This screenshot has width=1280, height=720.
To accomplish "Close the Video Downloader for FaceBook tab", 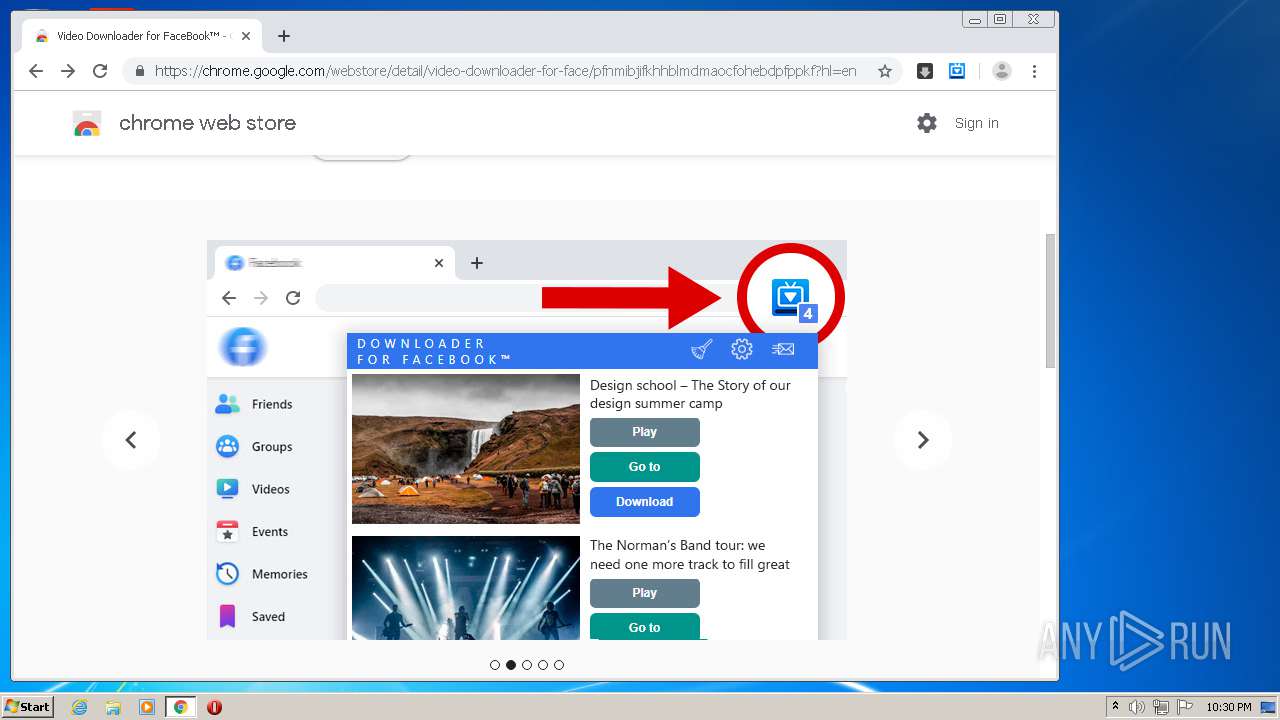I will pyautogui.click(x=246, y=36).
